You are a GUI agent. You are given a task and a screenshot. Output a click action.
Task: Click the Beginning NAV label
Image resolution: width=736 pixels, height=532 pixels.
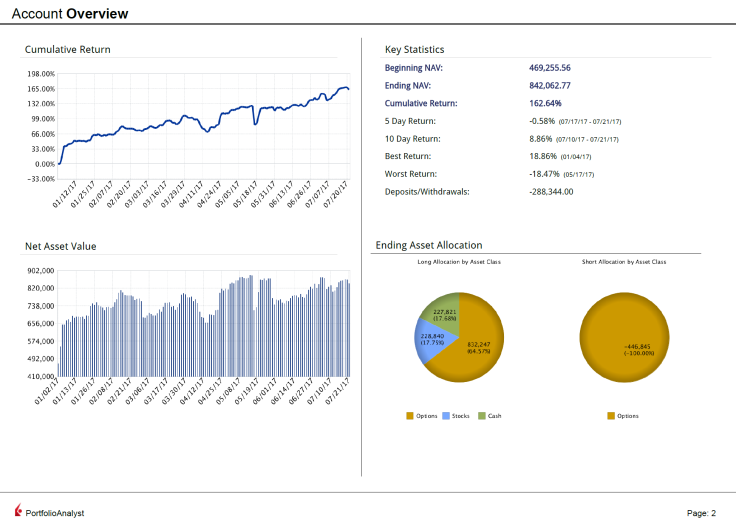[x=414, y=68]
